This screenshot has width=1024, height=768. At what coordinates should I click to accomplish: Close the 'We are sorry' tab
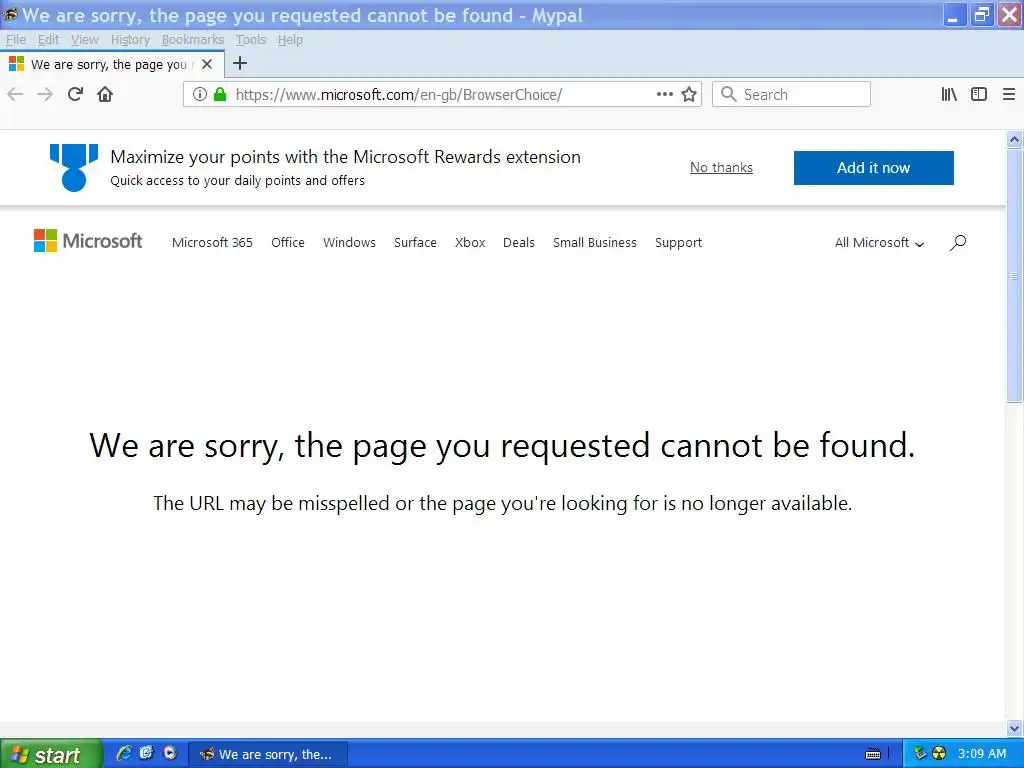207,64
